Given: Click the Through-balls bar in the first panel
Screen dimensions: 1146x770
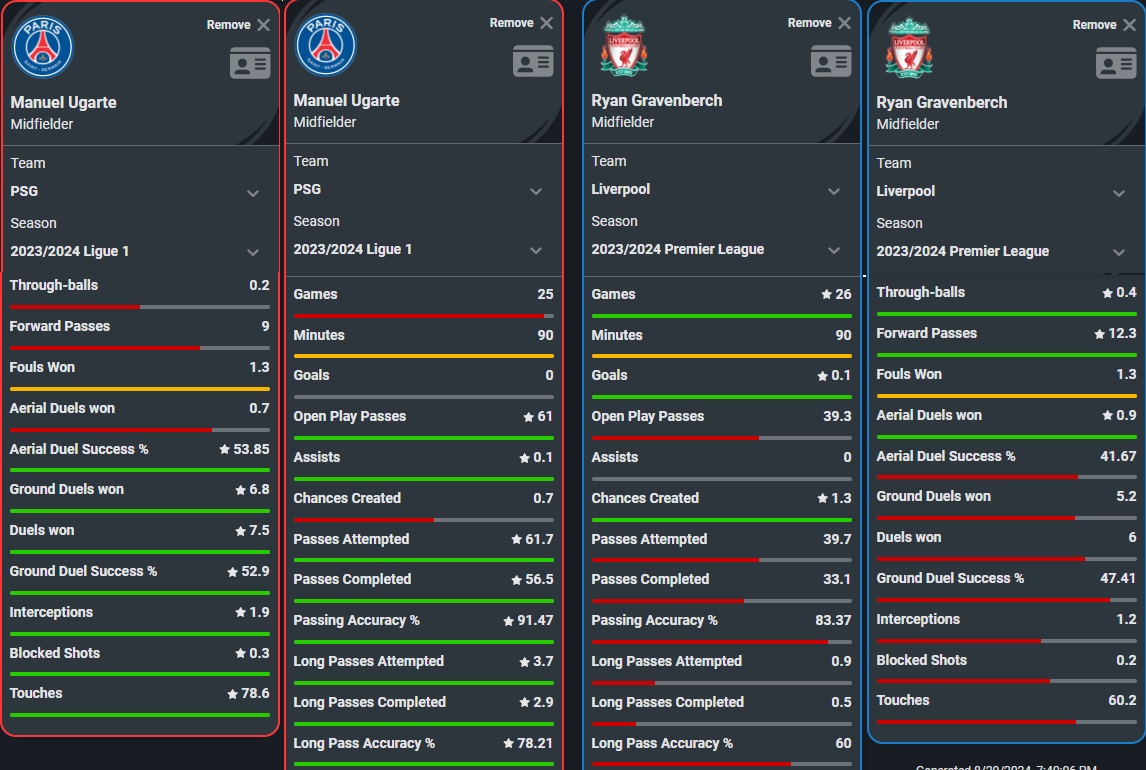Looking at the screenshot, I should point(140,307).
